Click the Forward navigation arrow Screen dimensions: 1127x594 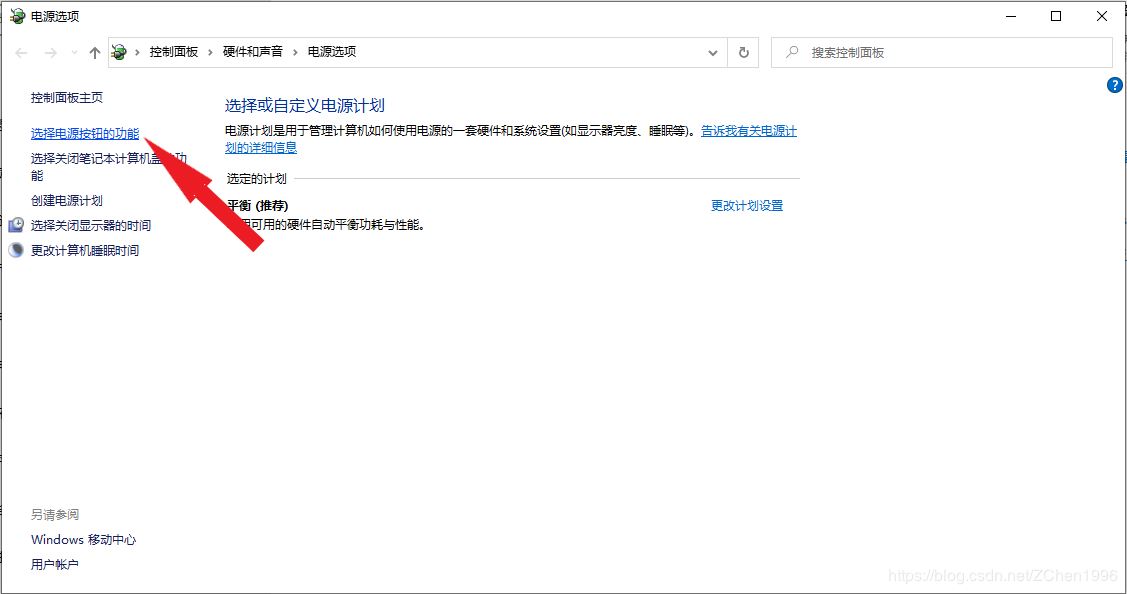(x=51, y=52)
